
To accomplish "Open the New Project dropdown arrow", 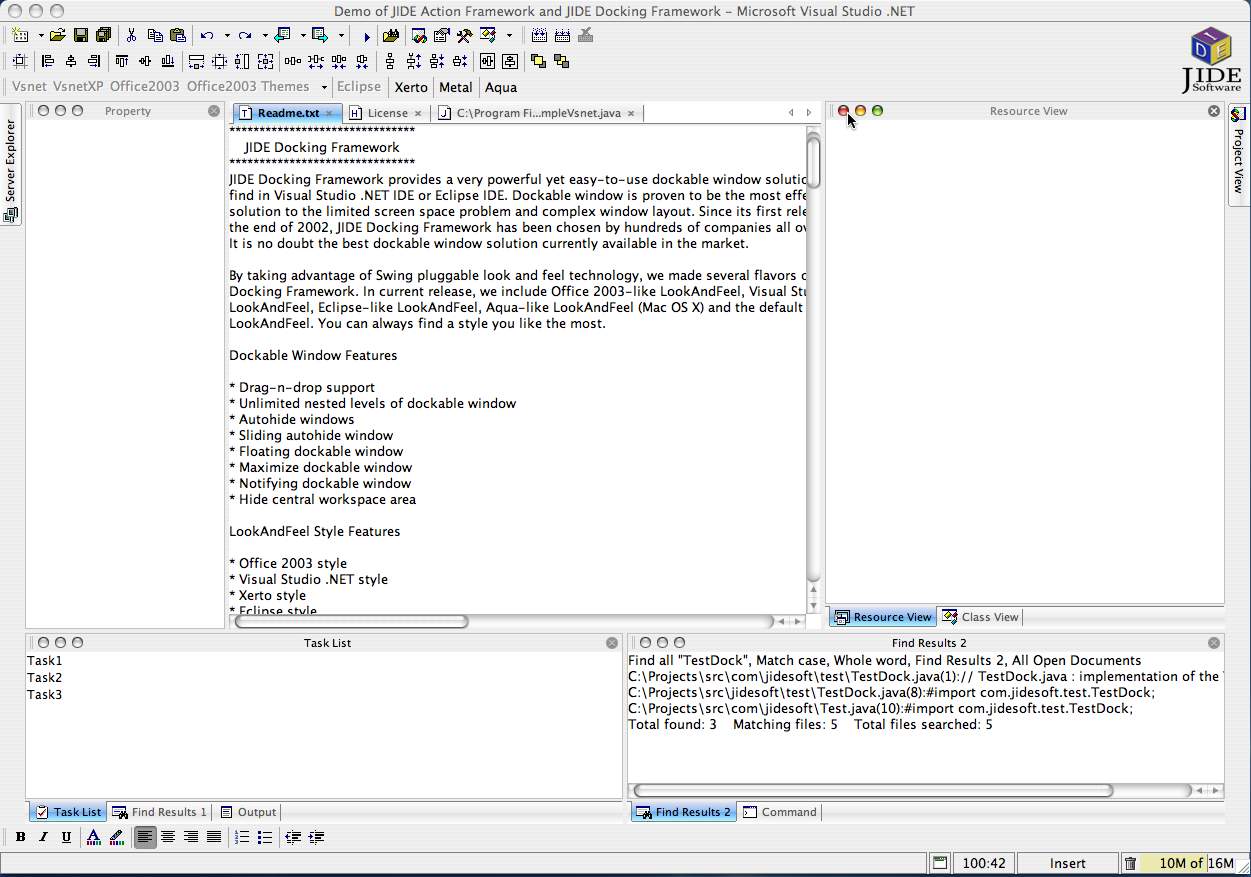I will [40, 36].
